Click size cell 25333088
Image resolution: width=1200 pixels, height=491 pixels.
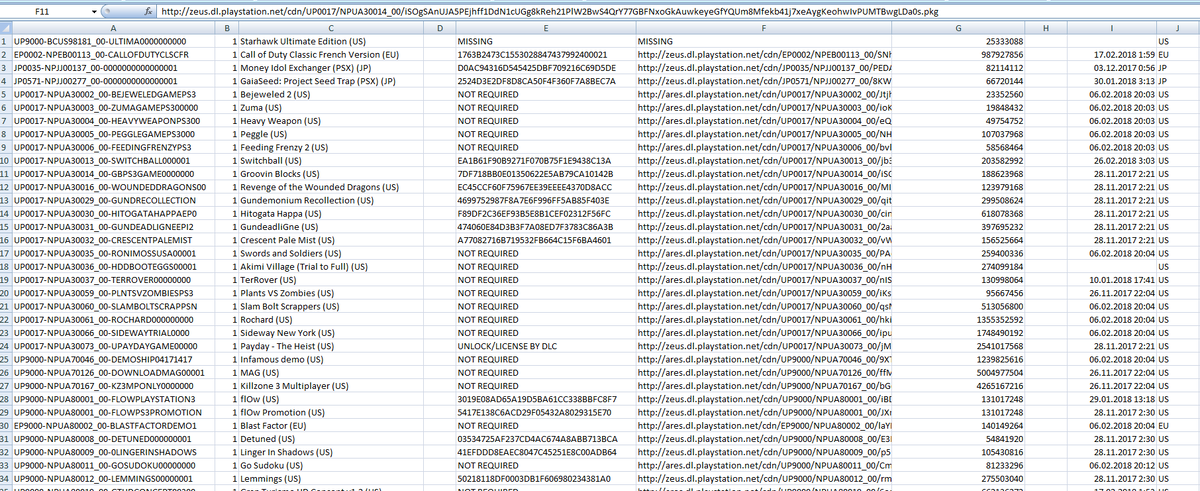956,42
